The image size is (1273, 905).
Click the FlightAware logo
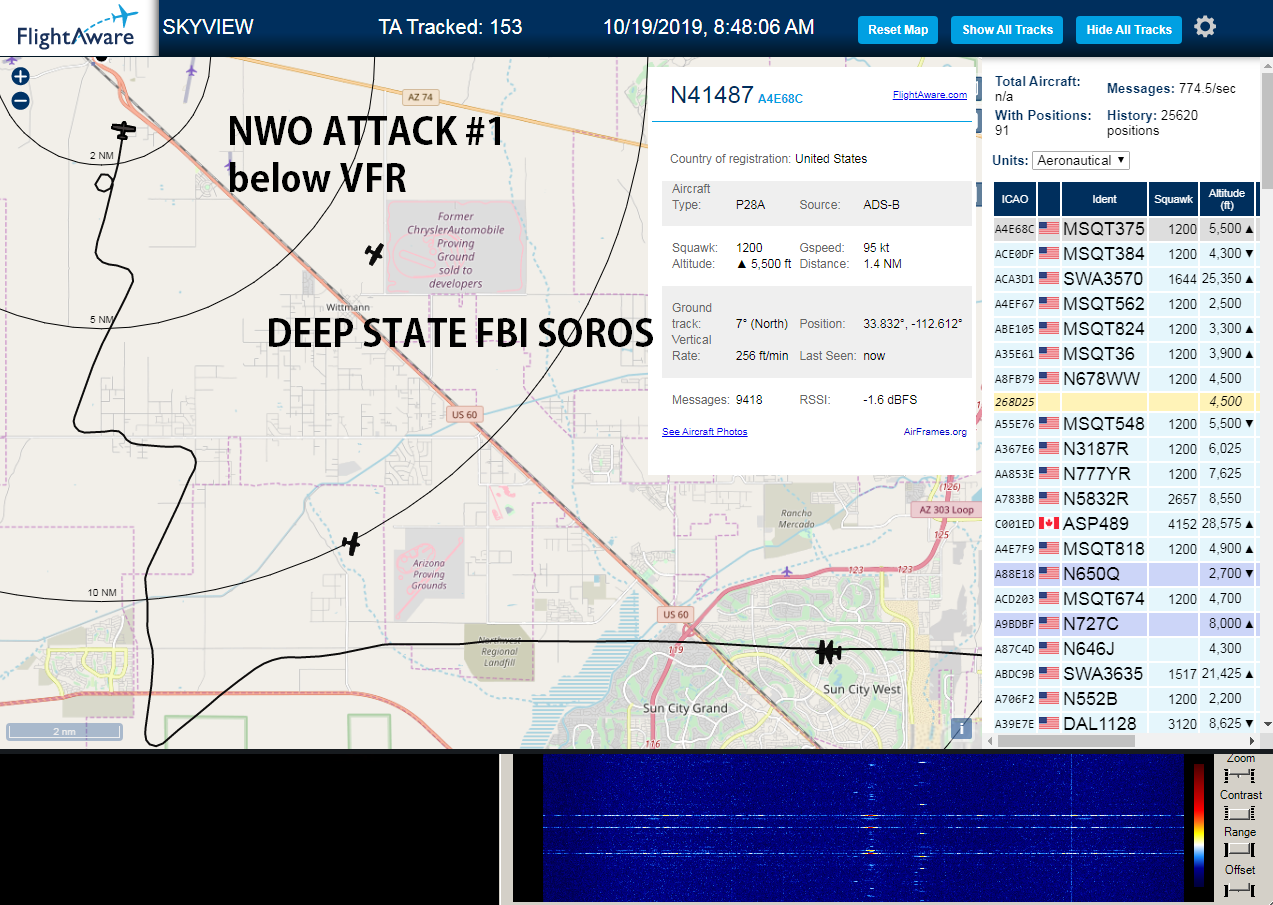pos(78,27)
